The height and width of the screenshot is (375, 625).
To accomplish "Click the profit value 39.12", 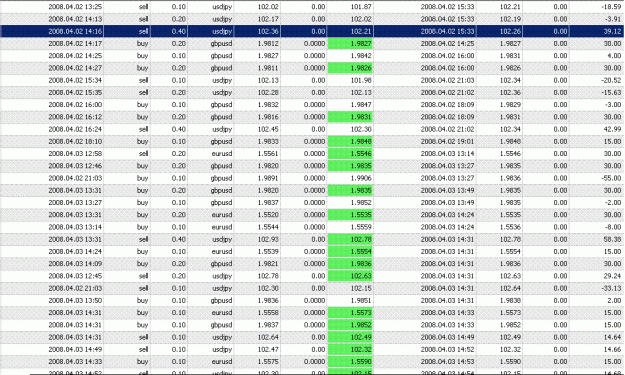I will (612, 31).
